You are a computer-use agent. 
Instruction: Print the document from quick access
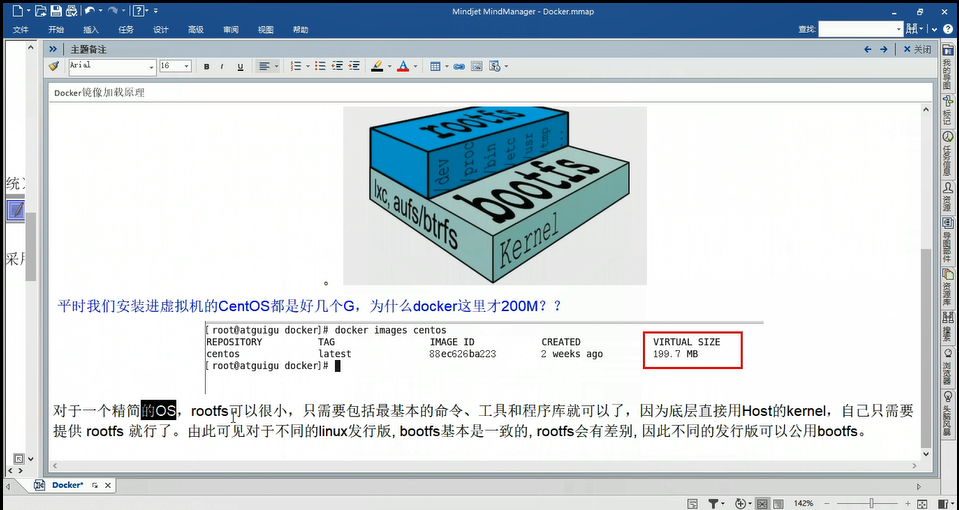click(x=71, y=10)
